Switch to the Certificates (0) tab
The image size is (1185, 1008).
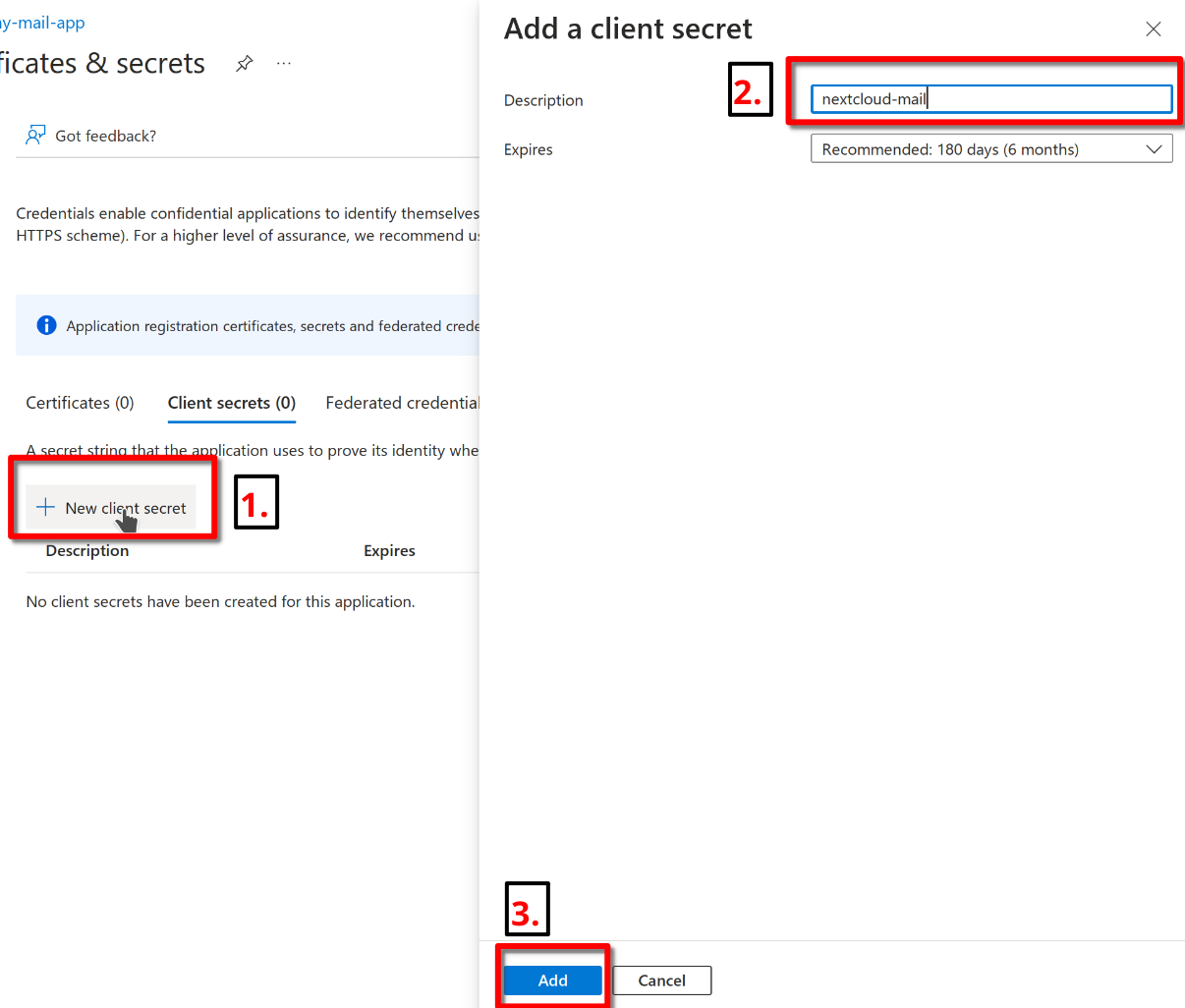click(x=80, y=403)
